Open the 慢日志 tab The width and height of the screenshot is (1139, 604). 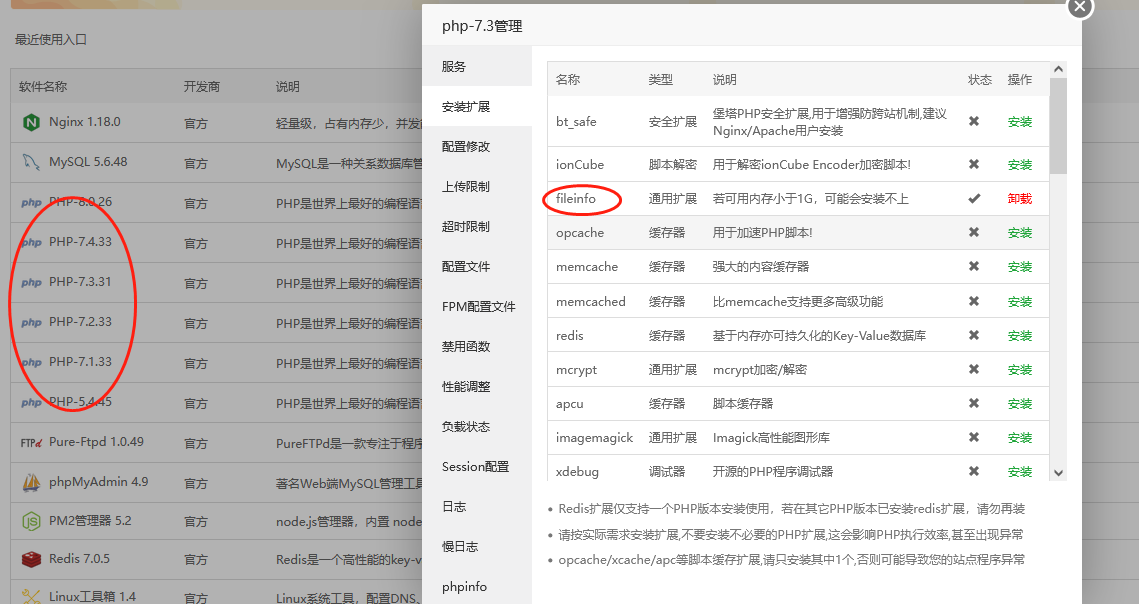477,546
